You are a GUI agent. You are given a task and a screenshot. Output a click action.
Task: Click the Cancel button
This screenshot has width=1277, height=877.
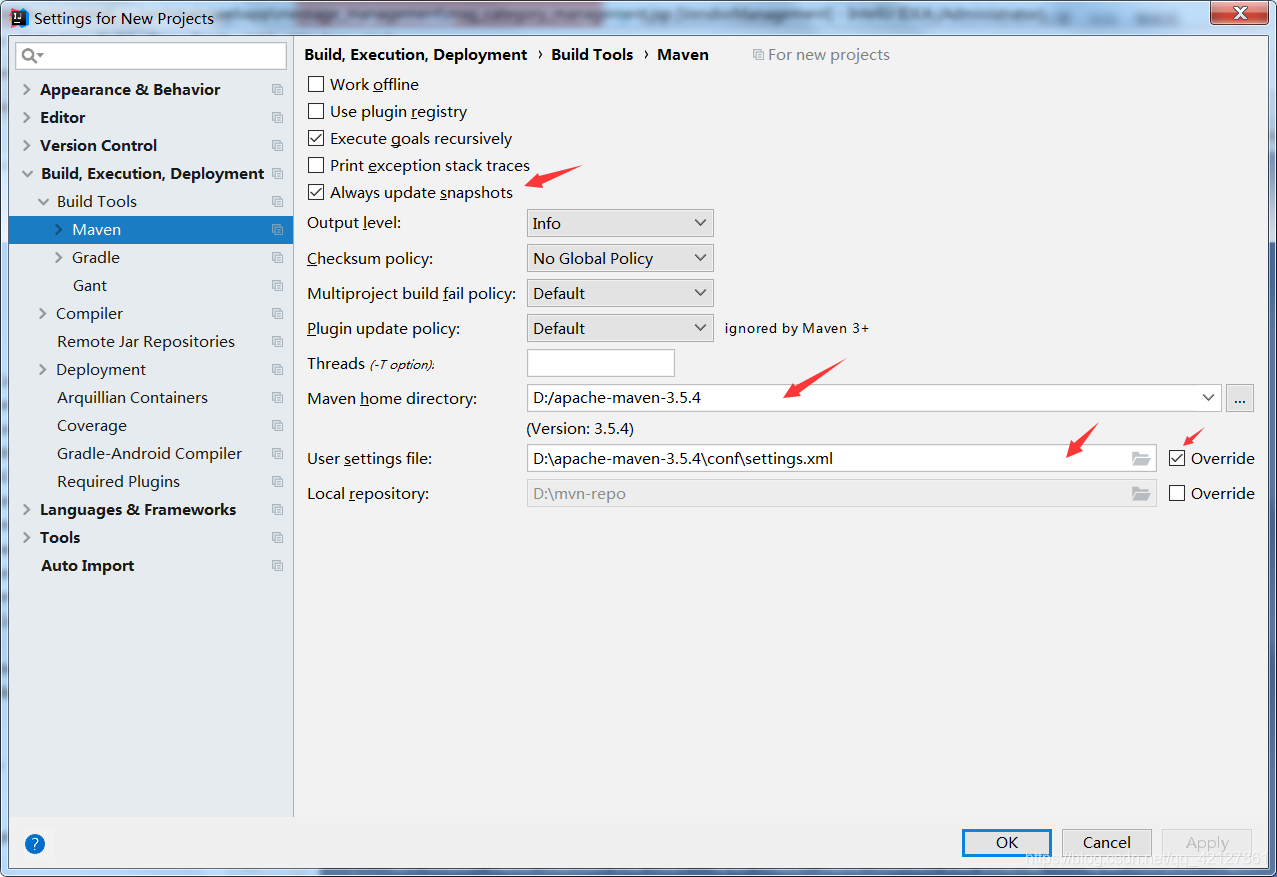click(x=1107, y=843)
